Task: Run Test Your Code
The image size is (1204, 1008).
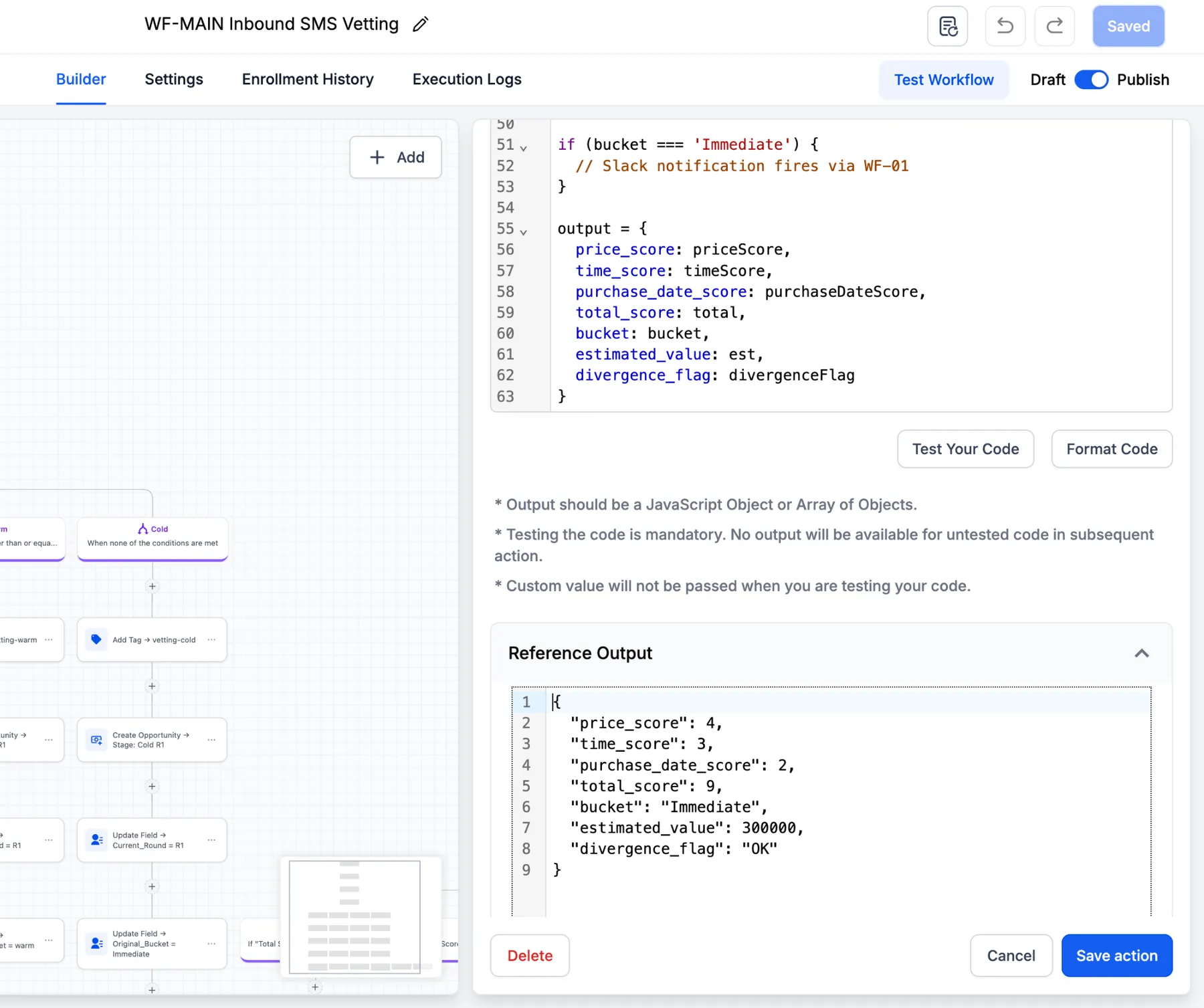Action: pyautogui.click(x=965, y=449)
